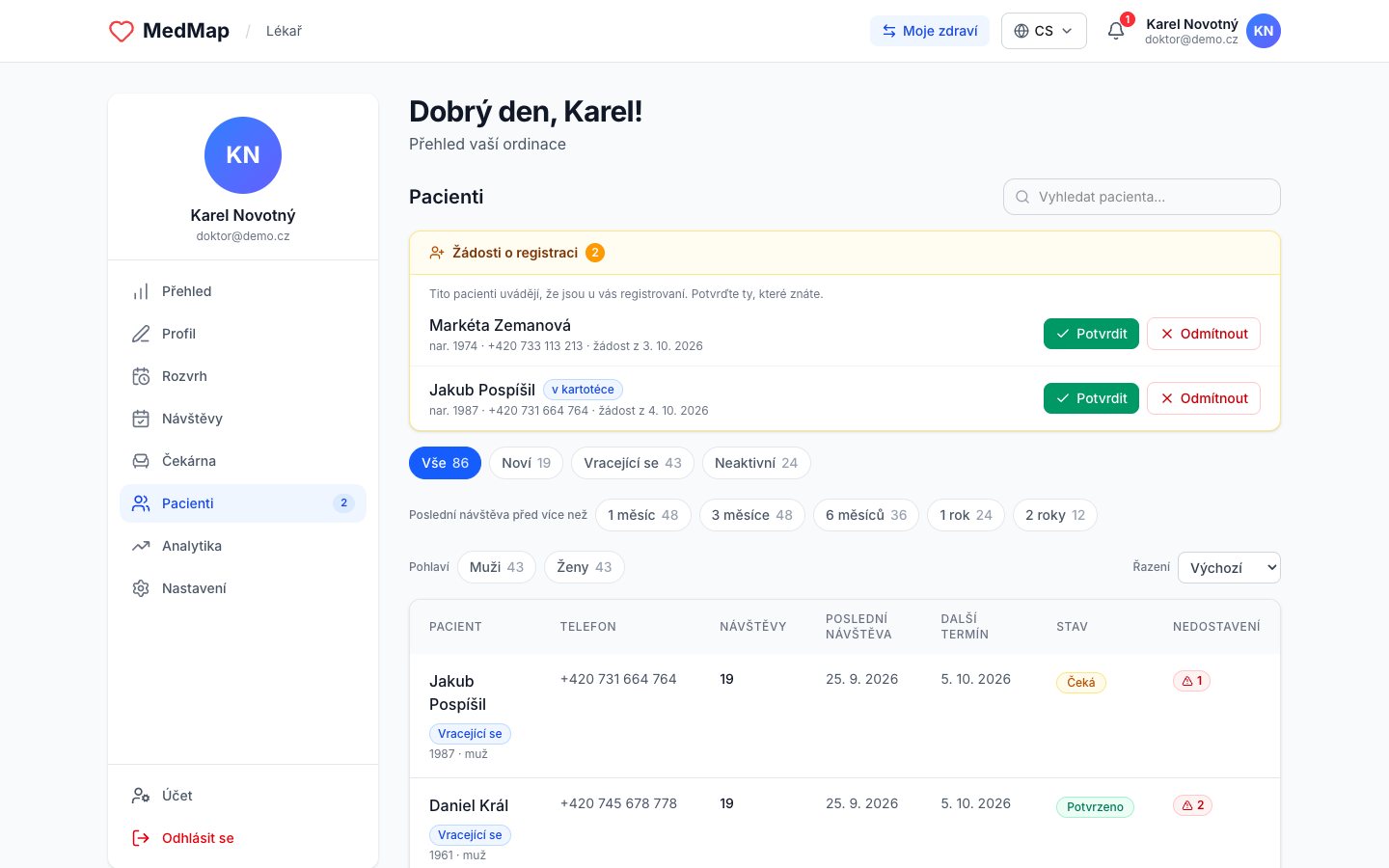Click the Odhlásit se logout icon
This screenshot has width=1389, height=868.
point(141,838)
